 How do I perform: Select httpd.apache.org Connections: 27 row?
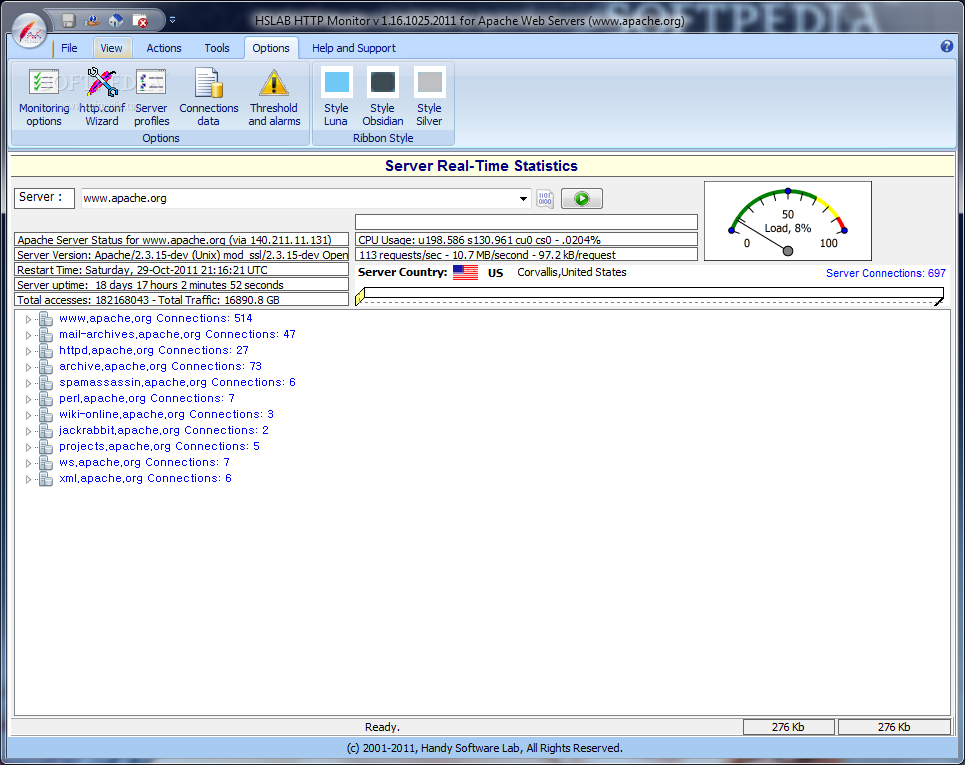pyautogui.click(x=154, y=350)
